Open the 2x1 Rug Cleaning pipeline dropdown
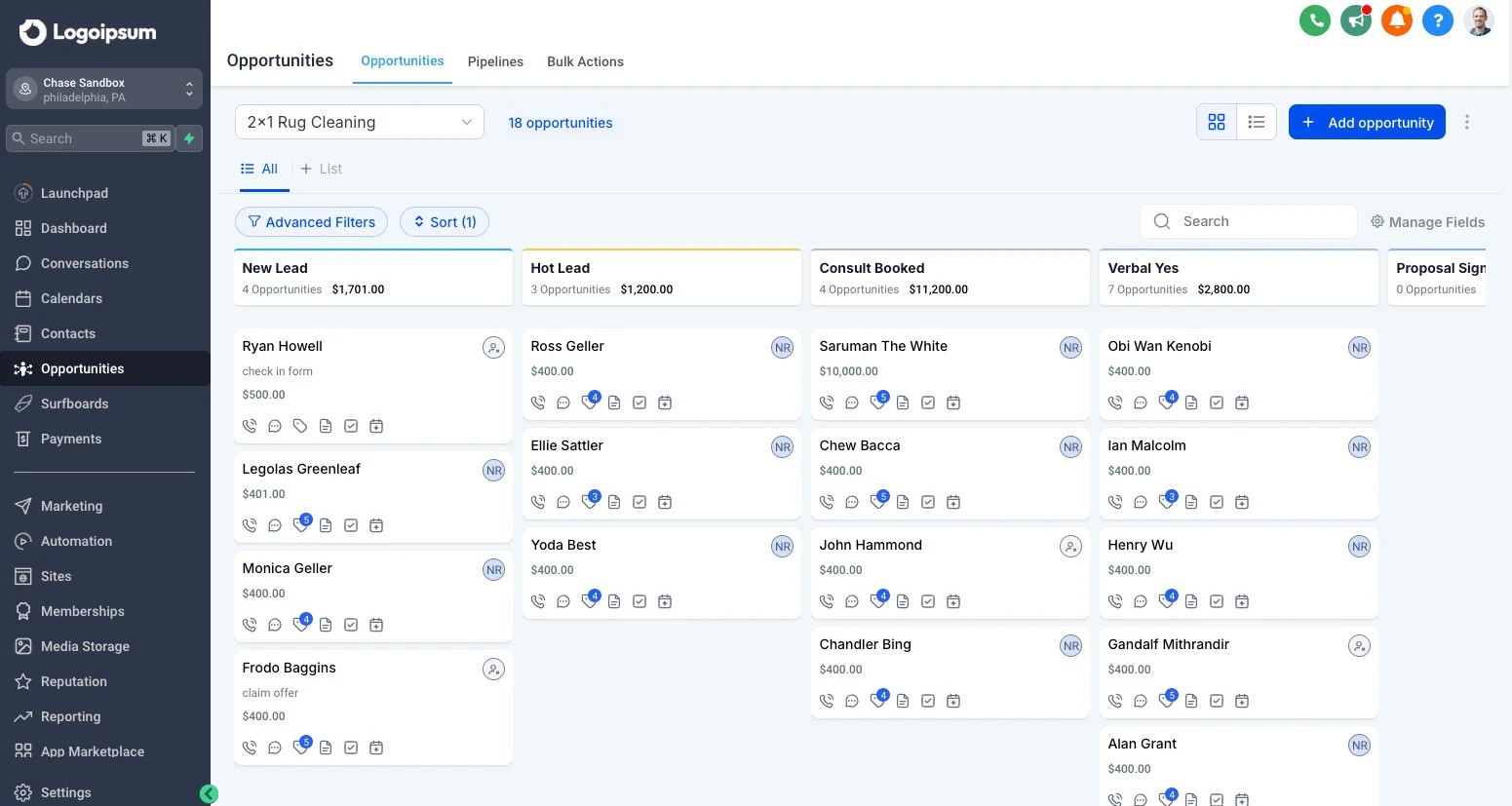 tap(360, 122)
